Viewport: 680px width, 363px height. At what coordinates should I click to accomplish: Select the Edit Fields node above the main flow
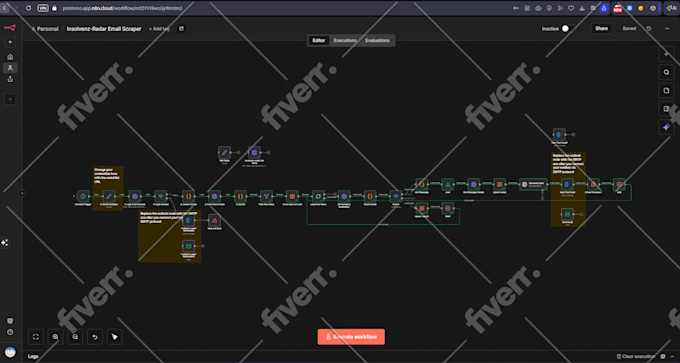[224, 153]
